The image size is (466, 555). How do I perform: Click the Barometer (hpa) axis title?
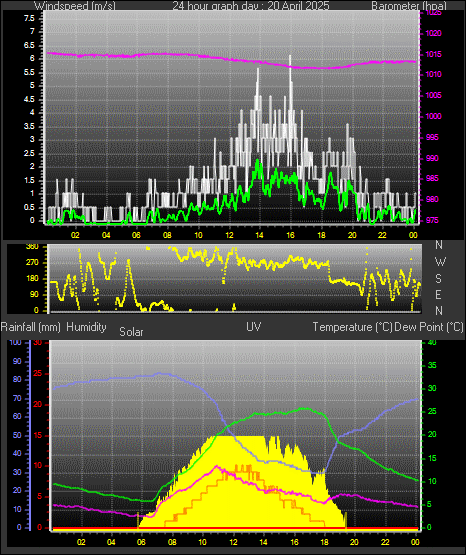click(409, 6)
